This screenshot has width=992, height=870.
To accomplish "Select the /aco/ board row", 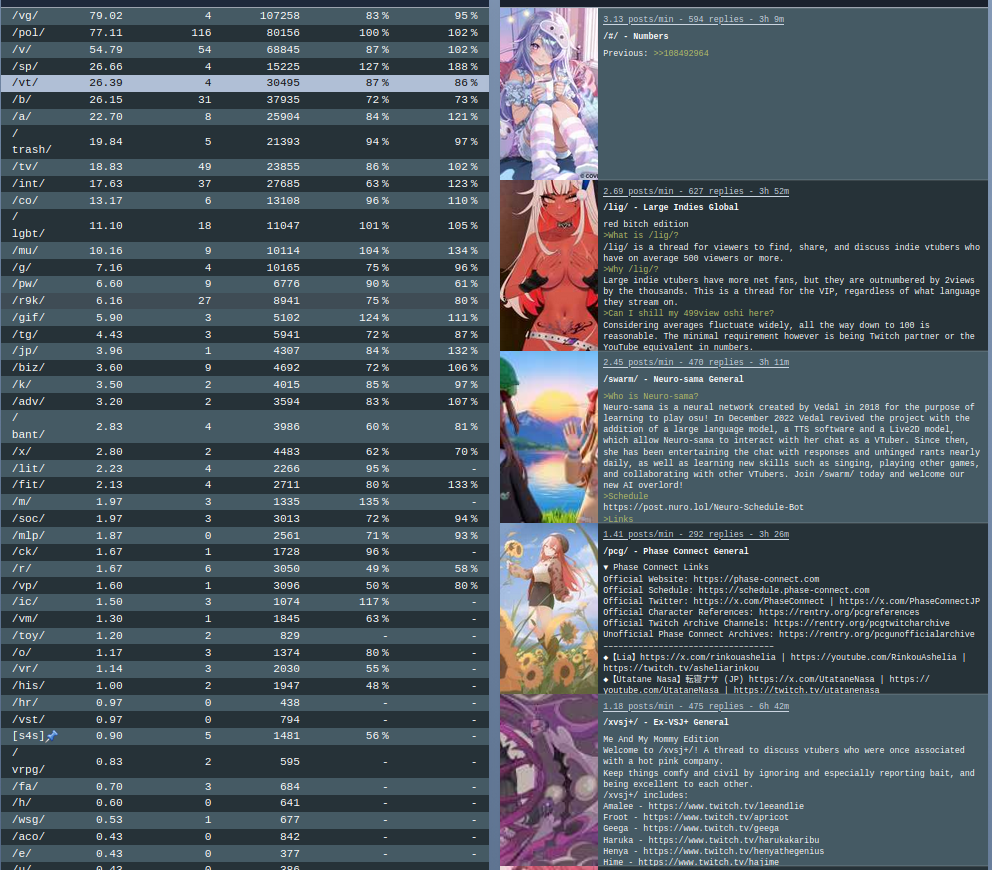I will pos(245,837).
